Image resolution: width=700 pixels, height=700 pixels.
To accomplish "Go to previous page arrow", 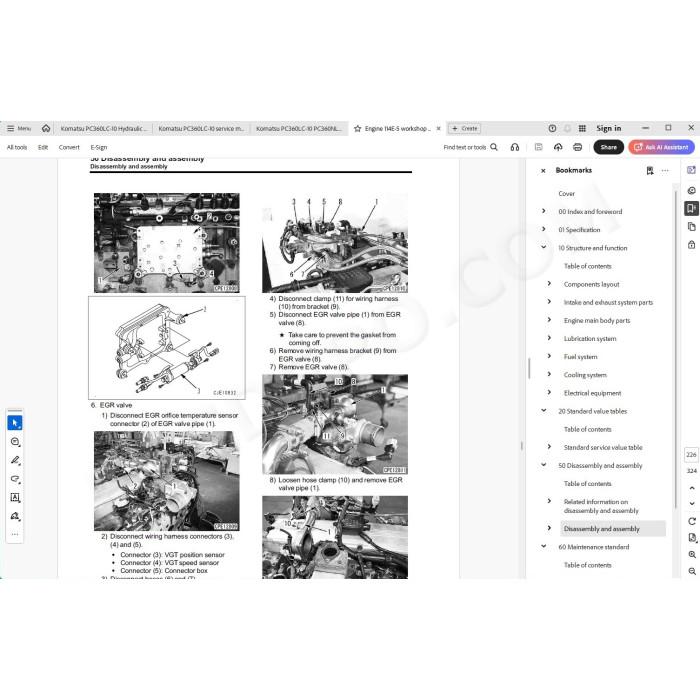I will coord(692,488).
